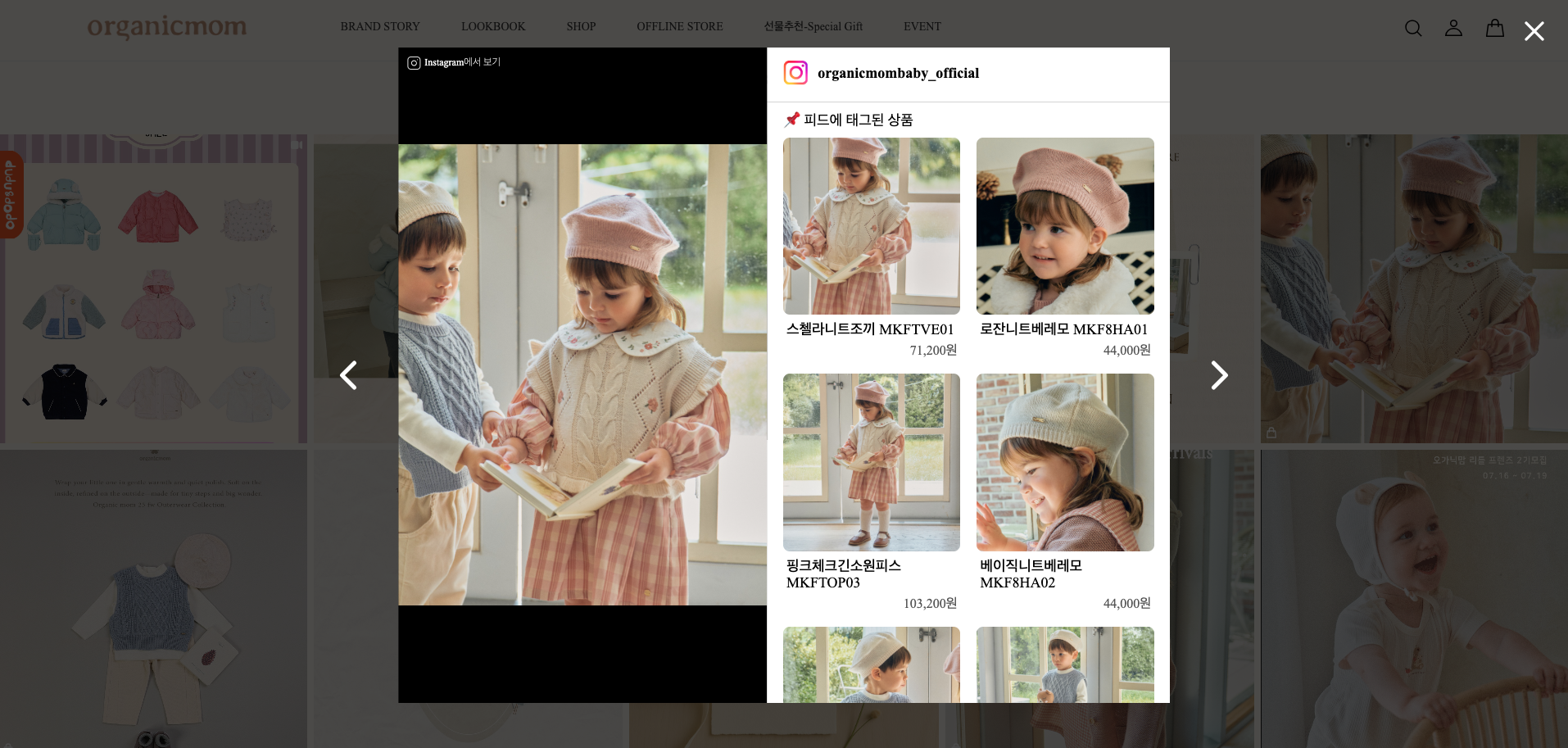Select 스헬라니트조끼 MKFTVE01 product thumbnail
The height and width of the screenshot is (748, 1568).
[871, 226]
